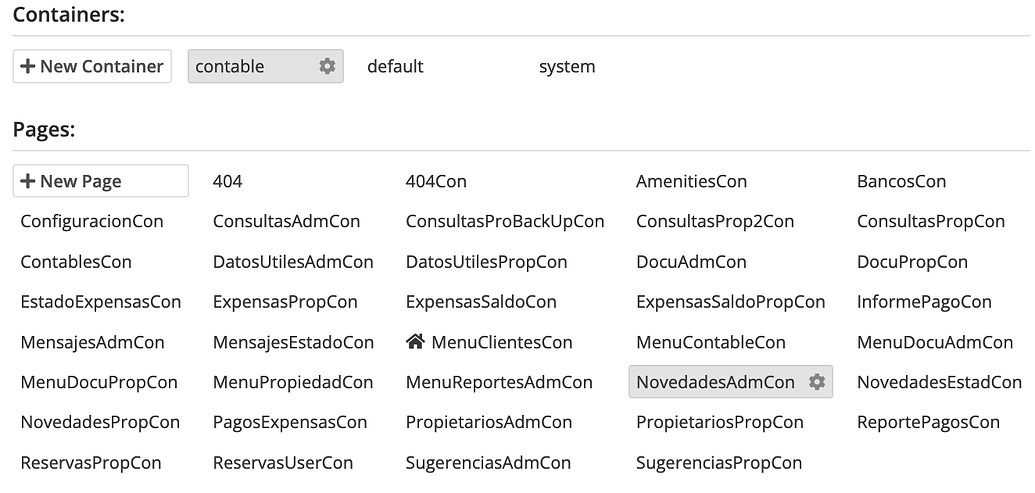Open the ReportePagosCon page
This screenshot has height=493, width=1035.
pyautogui.click(x=929, y=422)
